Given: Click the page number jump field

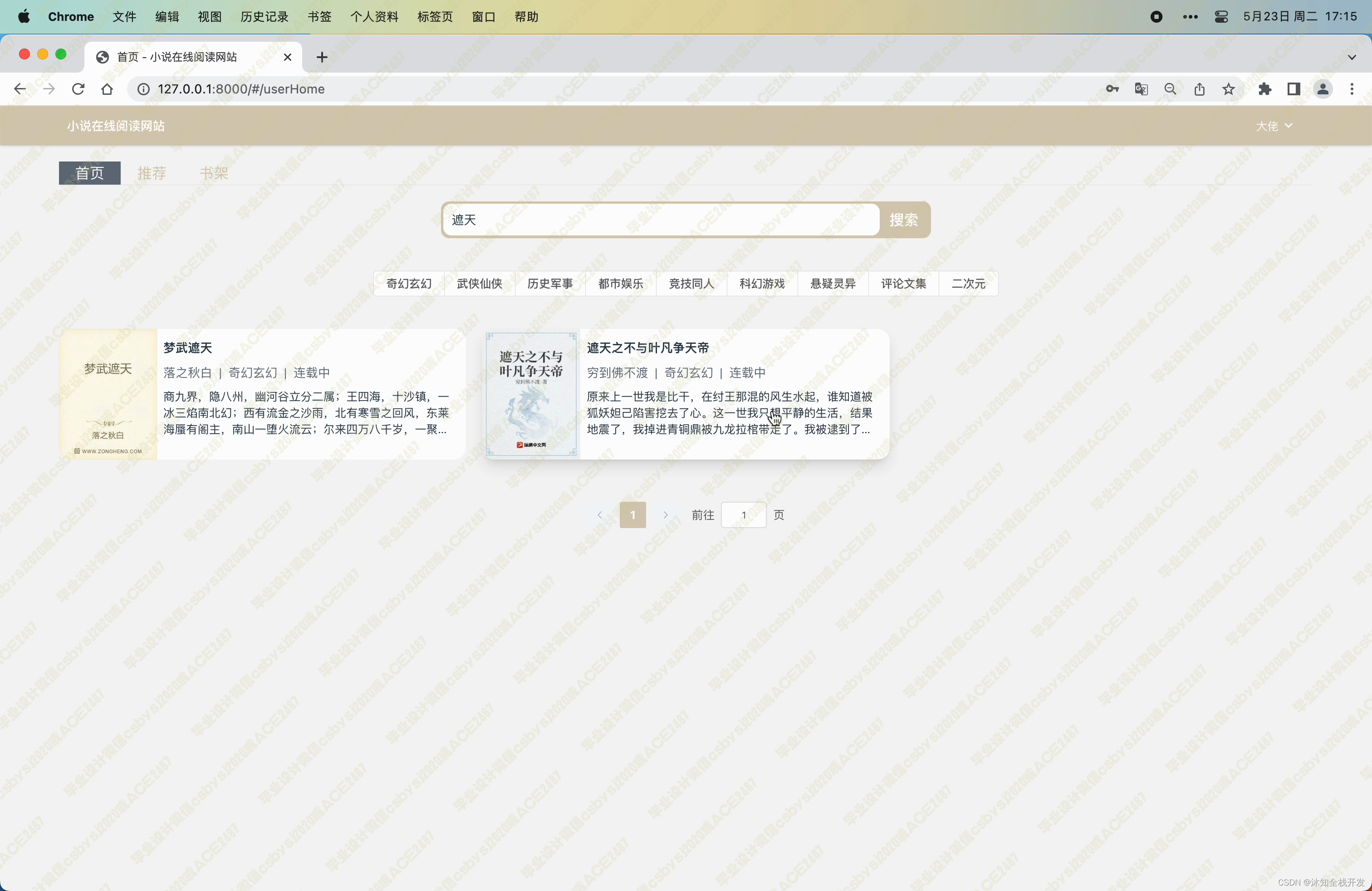Looking at the screenshot, I should [743, 514].
